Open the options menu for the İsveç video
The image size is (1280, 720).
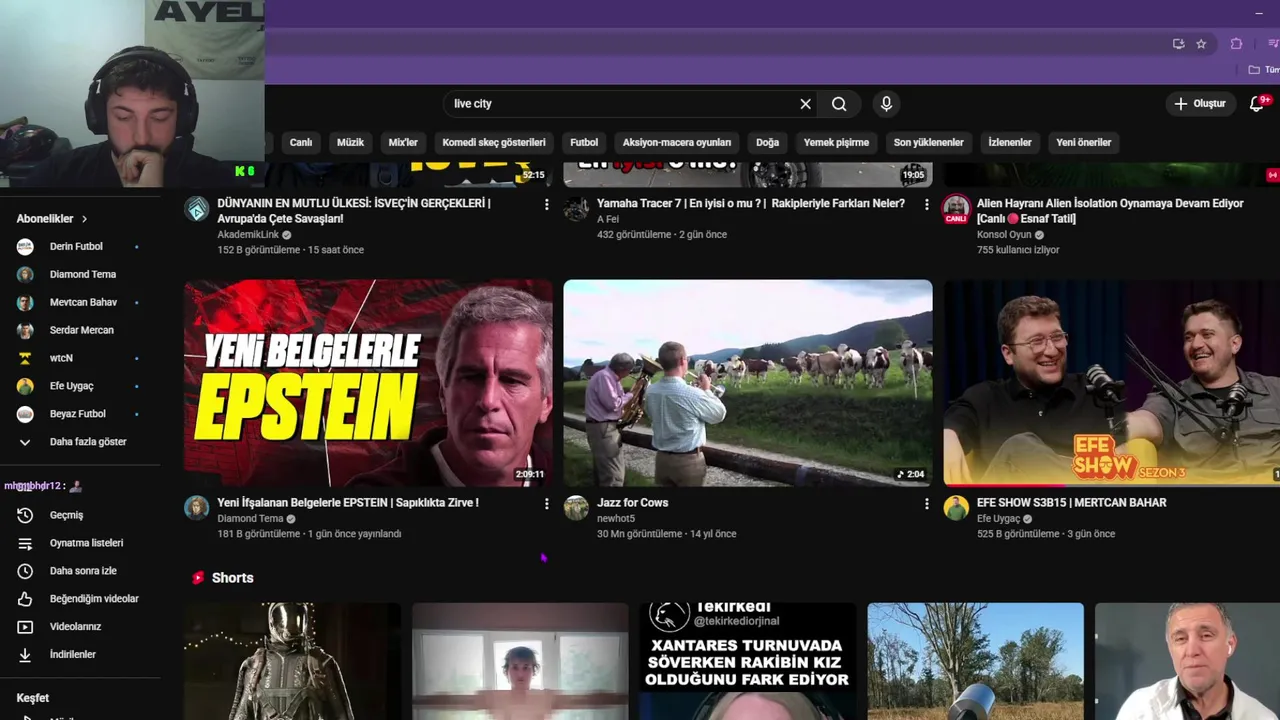point(546,204)
